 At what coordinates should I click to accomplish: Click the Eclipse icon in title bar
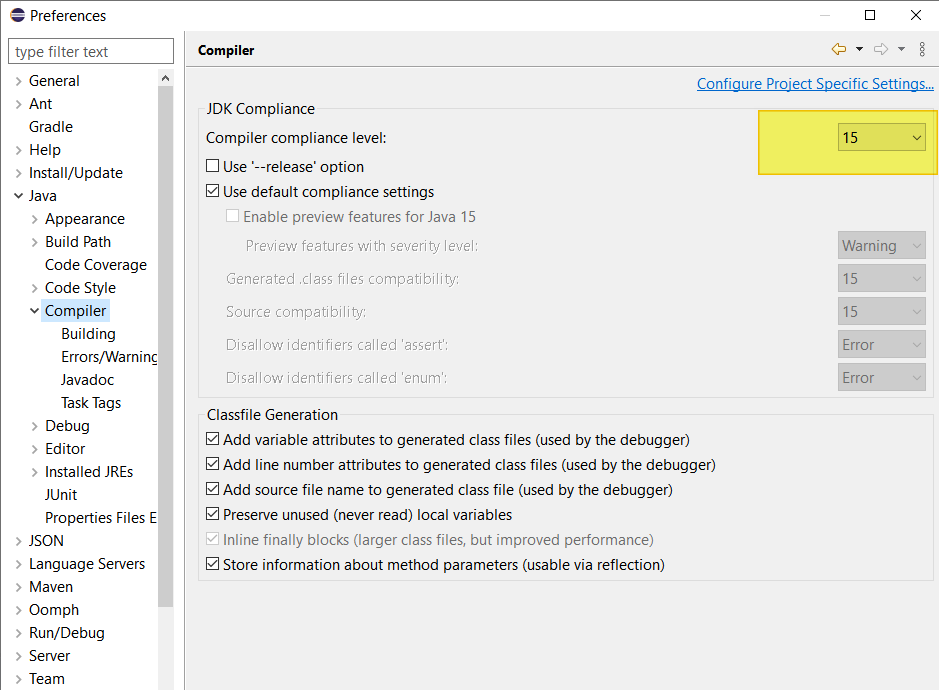coord(17,15)
